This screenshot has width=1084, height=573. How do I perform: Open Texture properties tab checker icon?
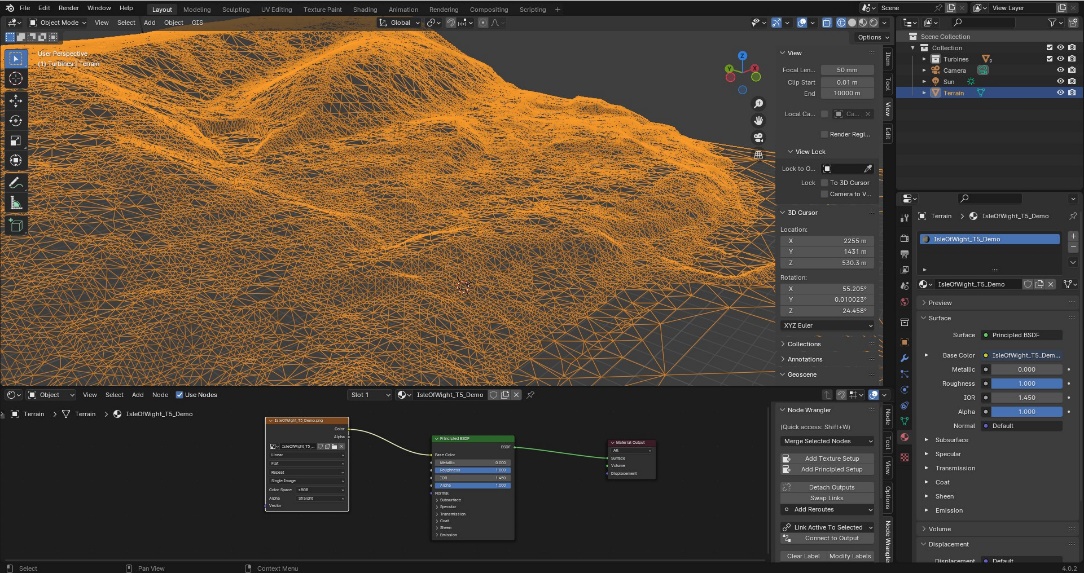click(x=905, y=457)
